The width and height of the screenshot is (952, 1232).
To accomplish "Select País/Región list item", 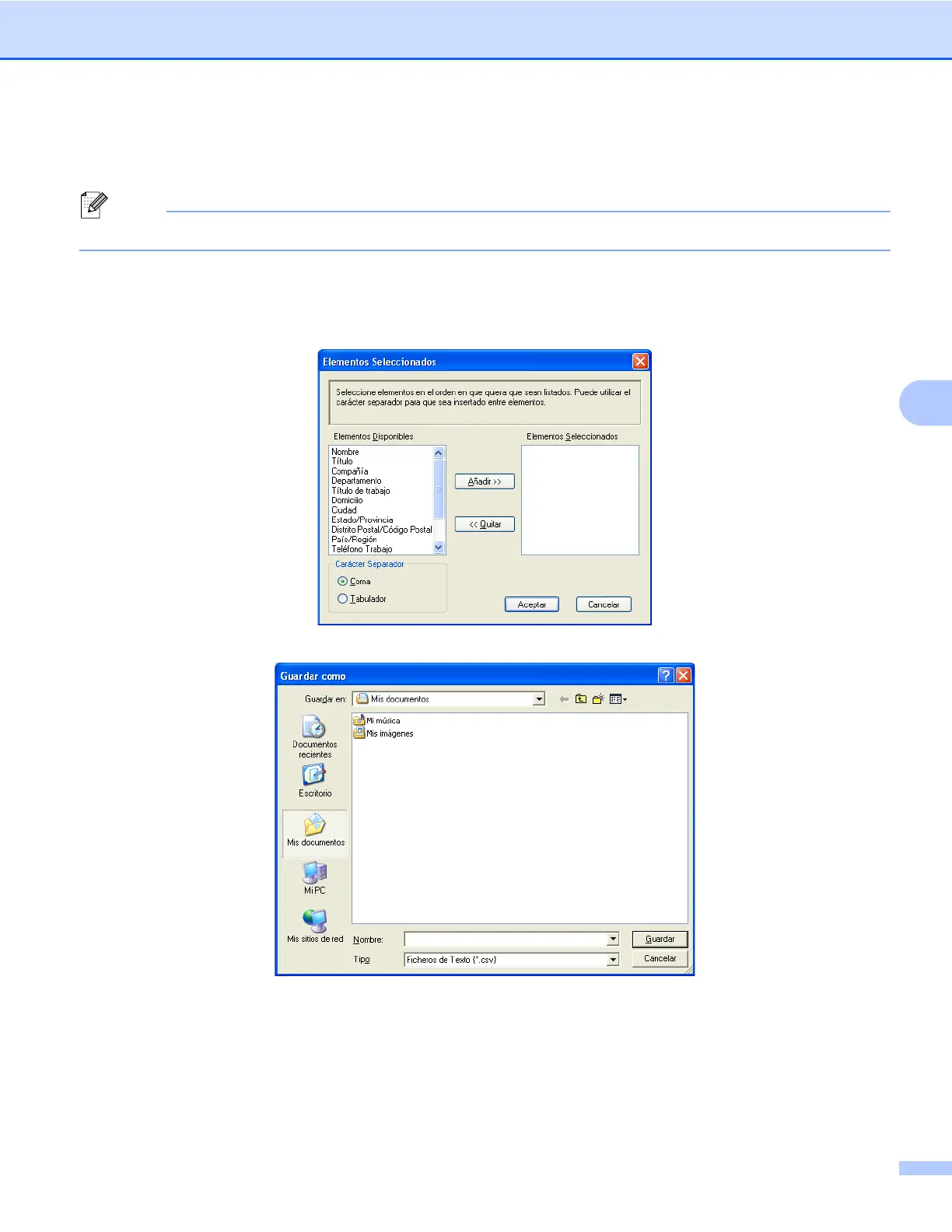I will 354,539.
